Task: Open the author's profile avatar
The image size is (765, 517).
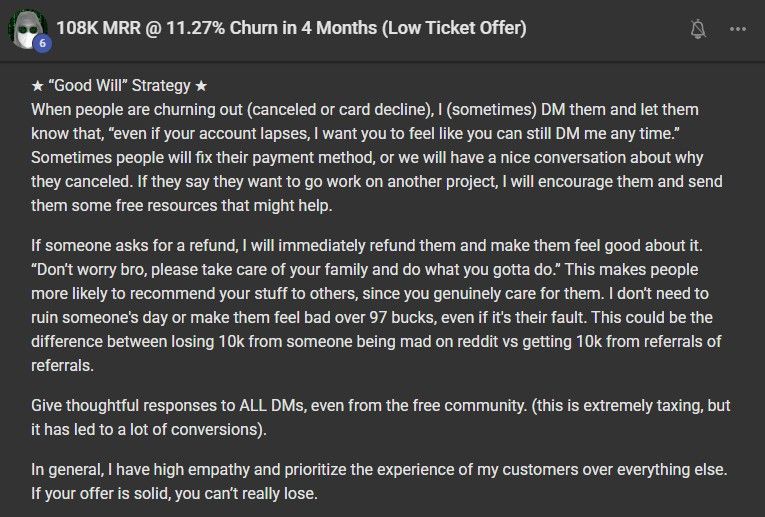Action: 28,29
